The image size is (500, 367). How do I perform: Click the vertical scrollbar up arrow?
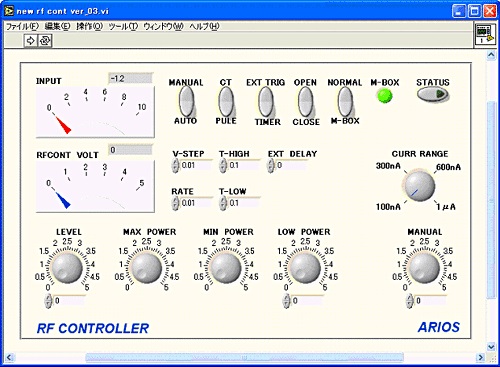point(491,55)
